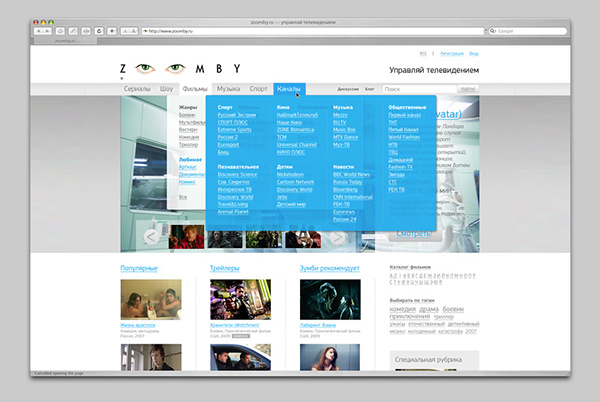Click the Safari URL address field
The height and width of the screenshot is (402, 600).
(313, 31)
